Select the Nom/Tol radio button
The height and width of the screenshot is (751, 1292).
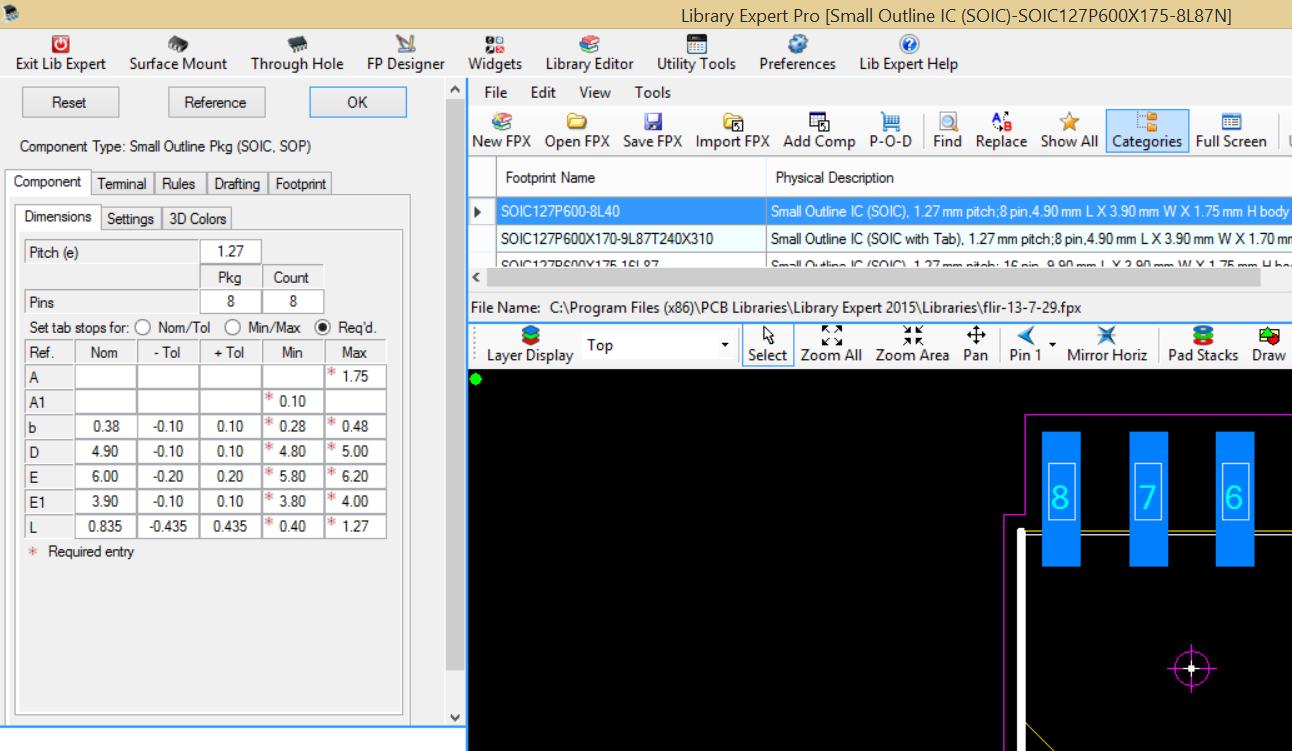[143, 327]
